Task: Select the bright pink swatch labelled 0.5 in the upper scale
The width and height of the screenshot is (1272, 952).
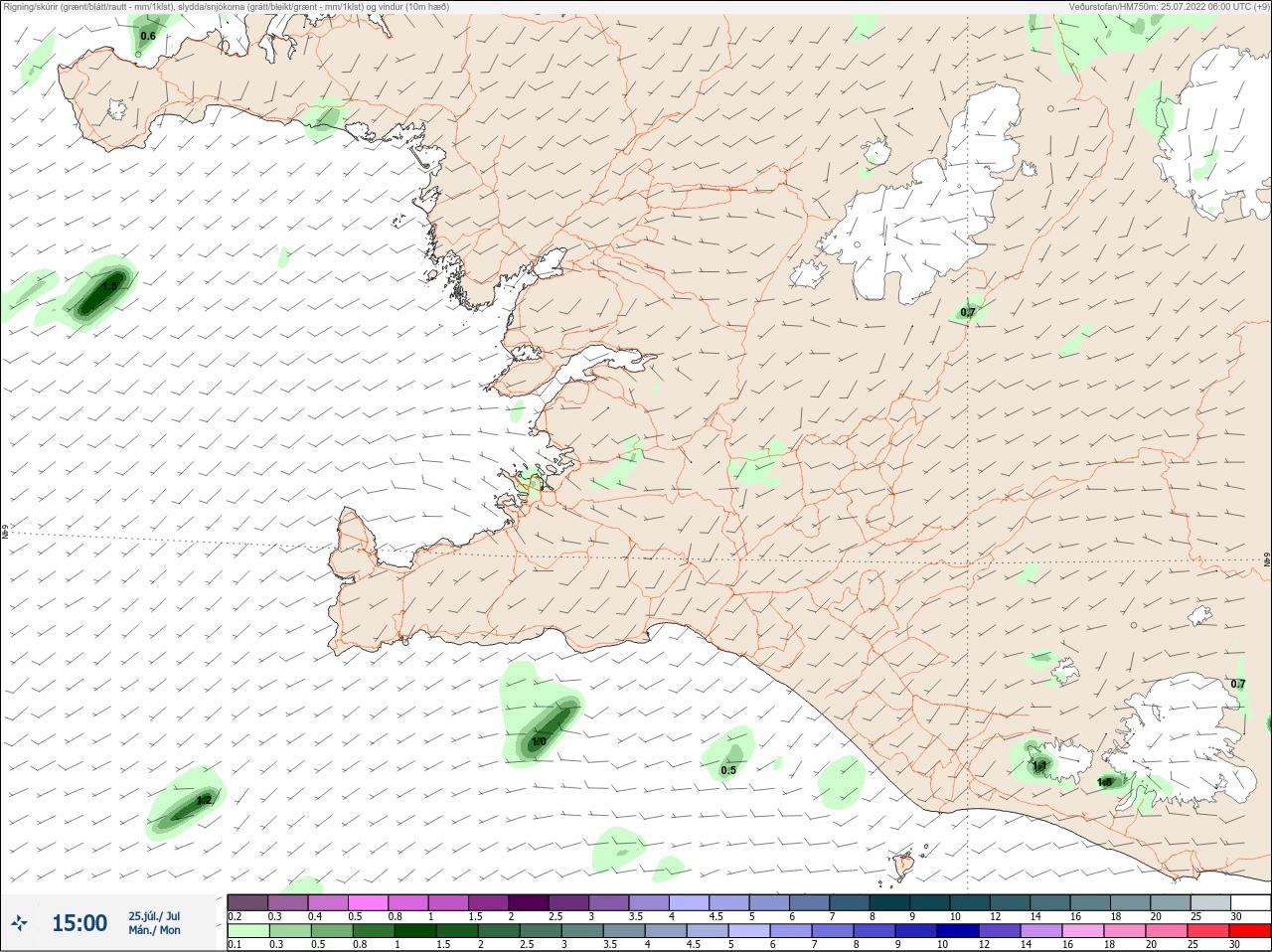Action: (x=369, y=902)
